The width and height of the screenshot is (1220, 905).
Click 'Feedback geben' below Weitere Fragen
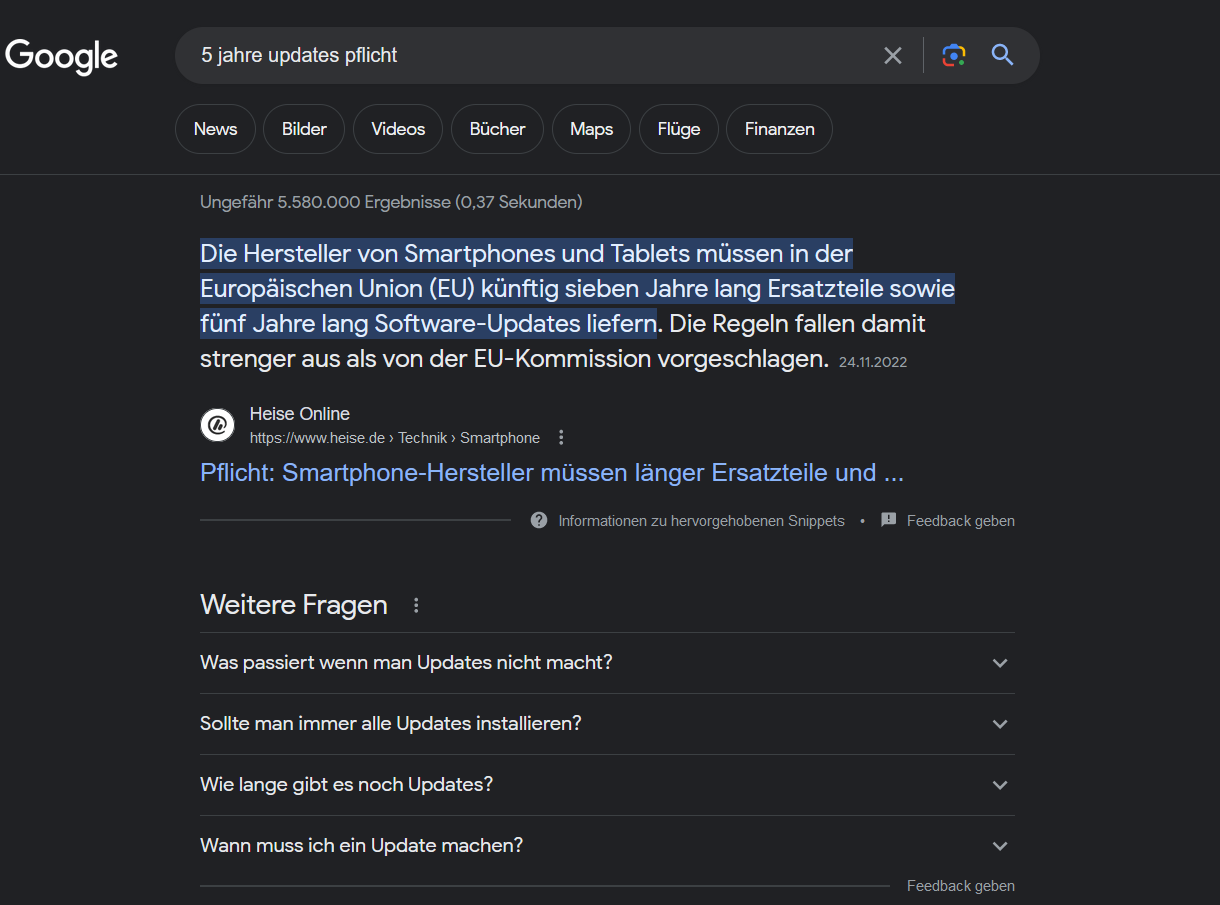coord(960,886)
